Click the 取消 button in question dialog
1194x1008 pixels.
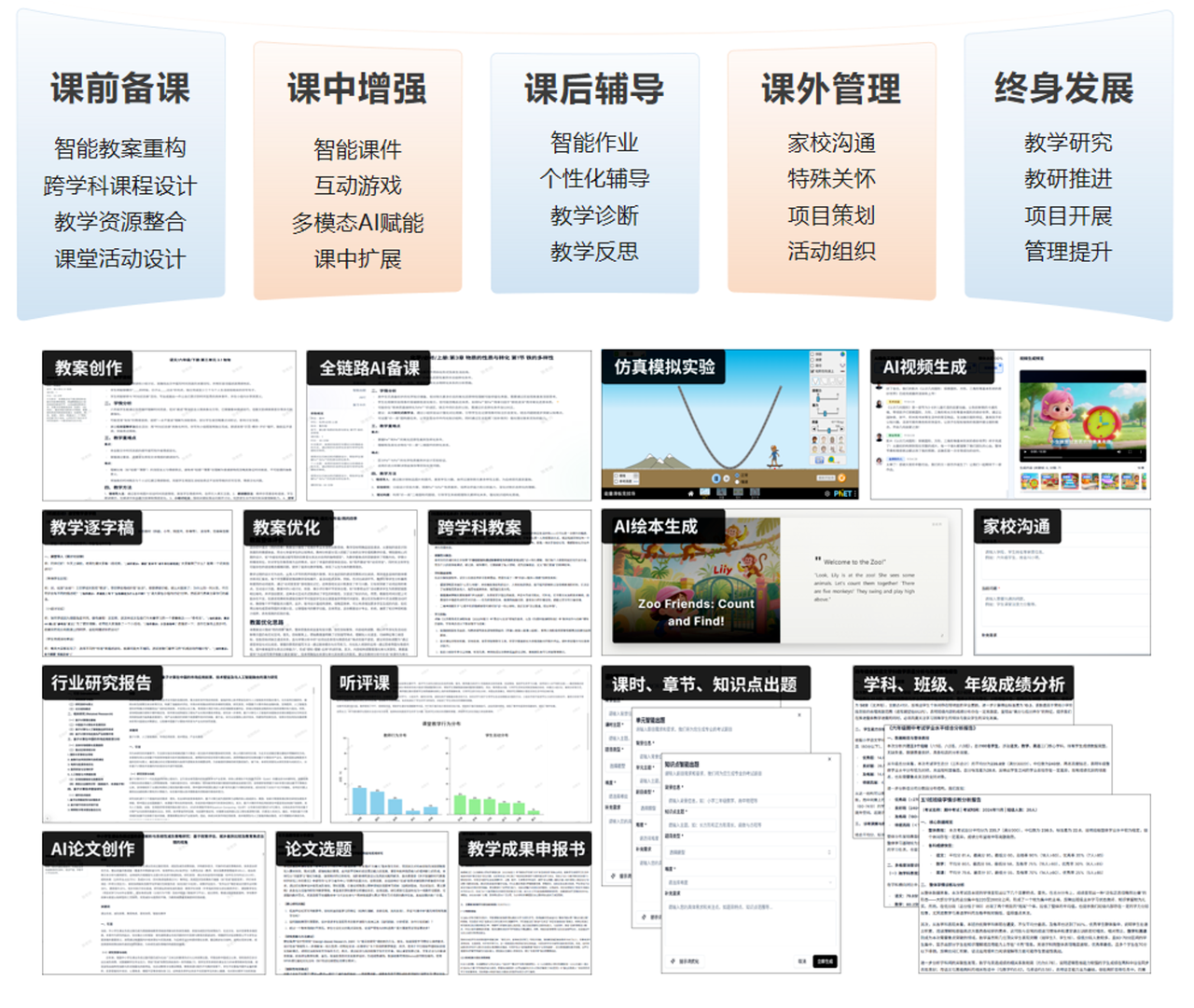[x=801, y=961]
